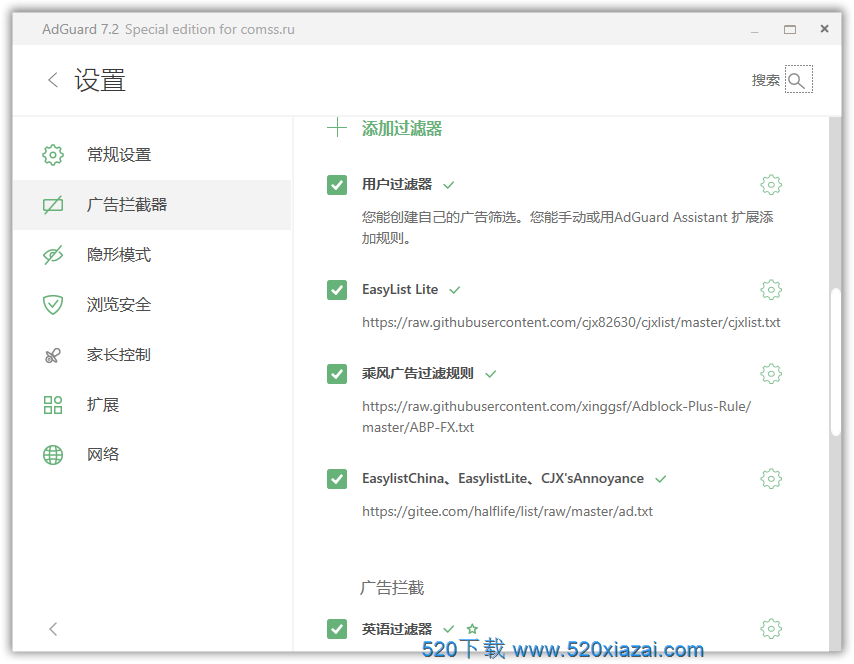The image size is (854, 664).
Task: Uncheck the 用户过滤器 checkbox
Action: pyautogui.click(x=337, y=185)
